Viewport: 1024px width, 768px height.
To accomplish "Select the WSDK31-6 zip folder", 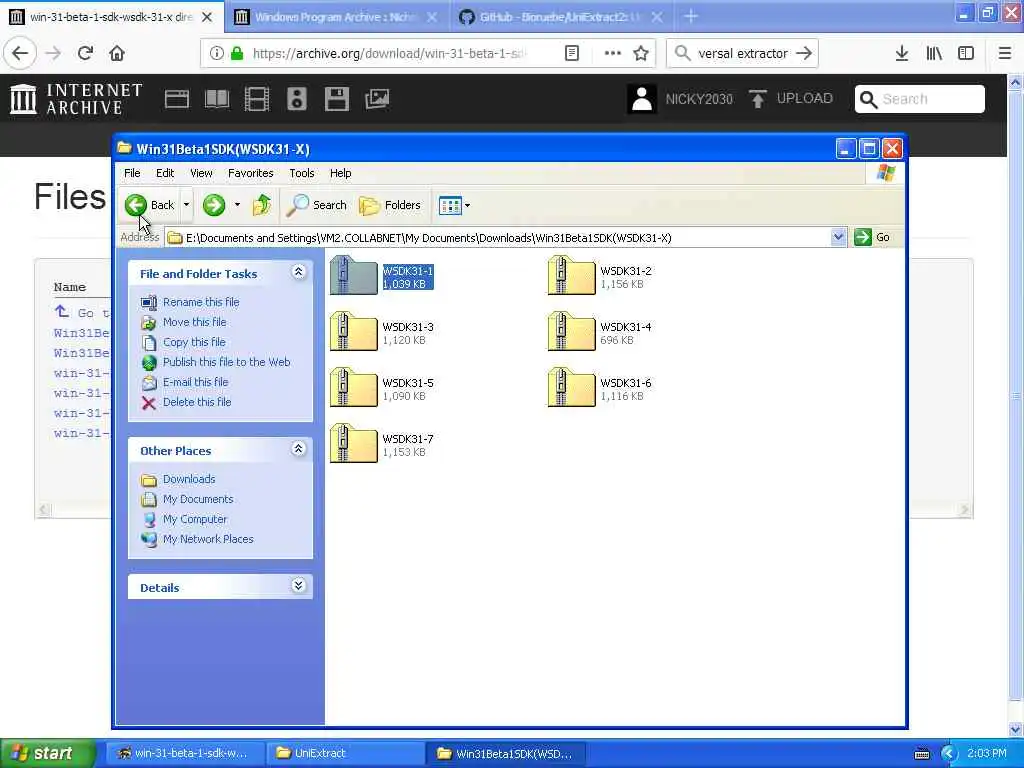I will (x=600, y=389).
